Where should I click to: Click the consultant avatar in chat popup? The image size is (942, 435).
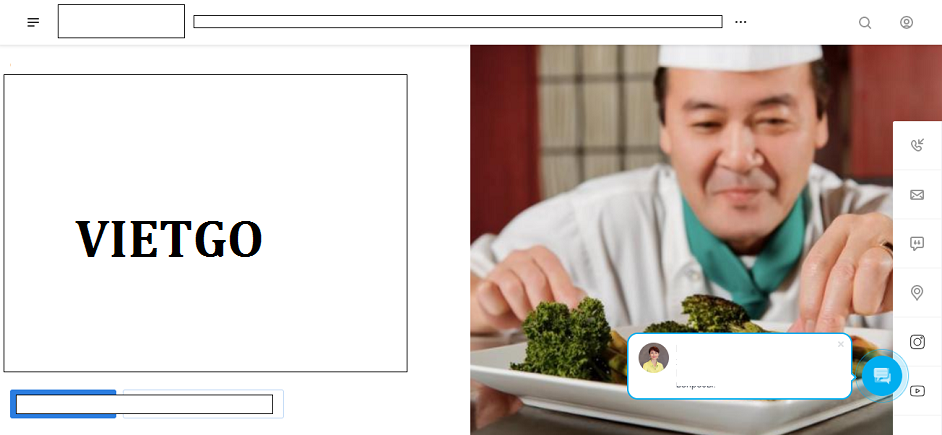pos(654,357)
